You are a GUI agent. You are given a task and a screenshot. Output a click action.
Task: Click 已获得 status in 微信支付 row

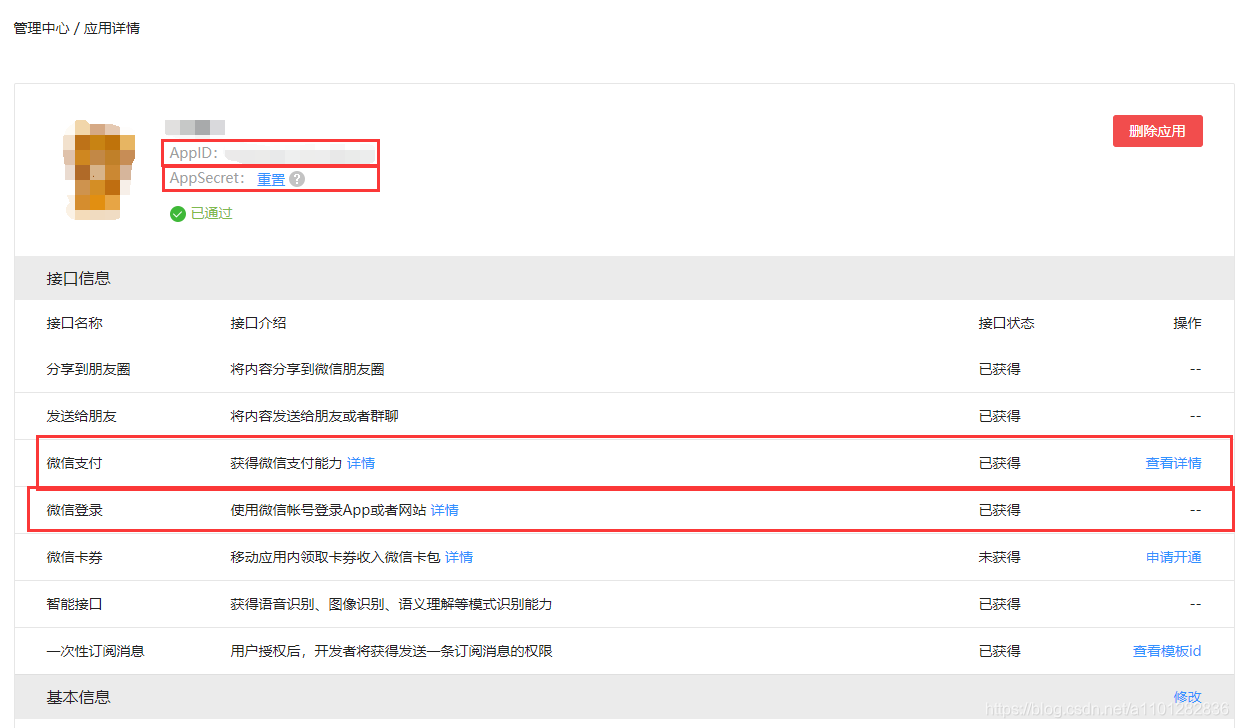[x=999, y=463]
